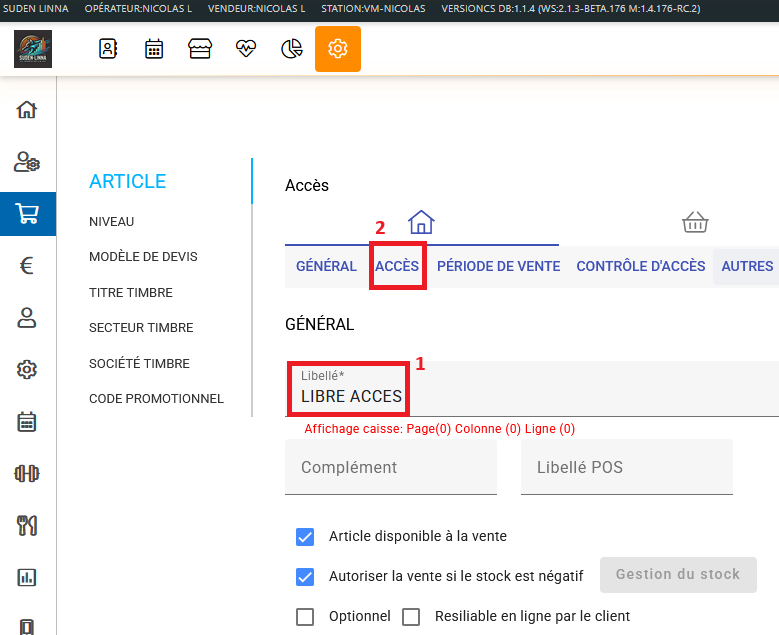Uncheck Article disponible à la vente
Viewport: 779px width, 635px height.
306,536
